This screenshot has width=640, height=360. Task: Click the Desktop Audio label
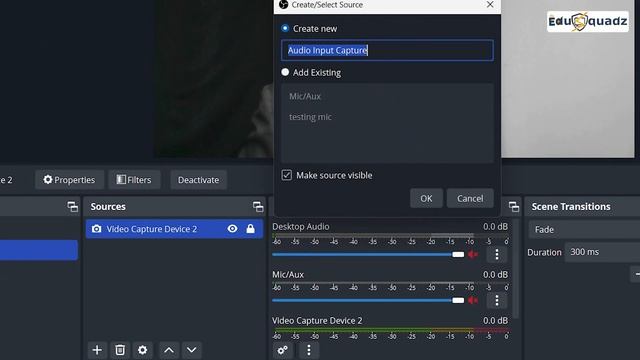click(301, 227)
